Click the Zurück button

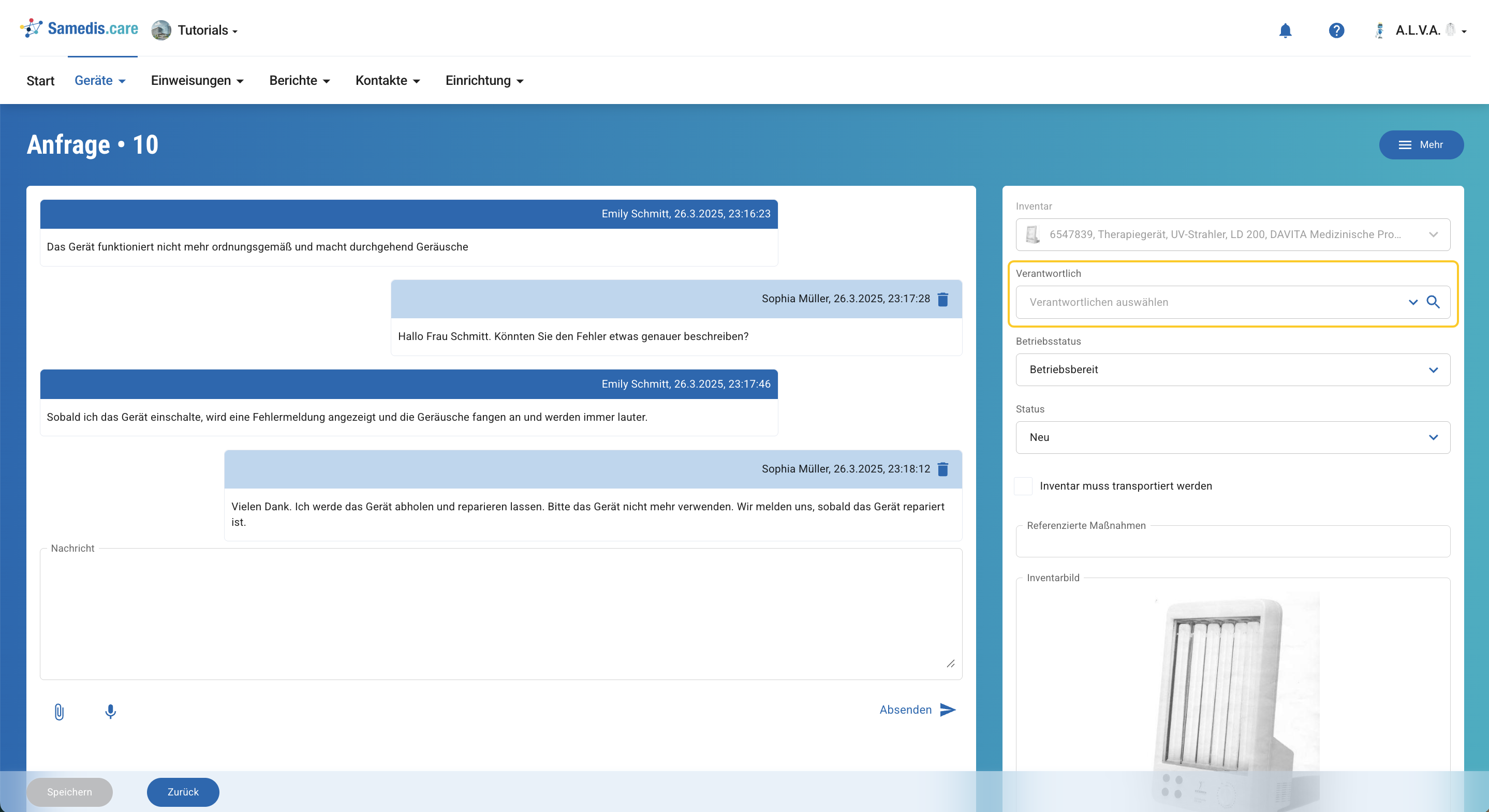point(183,792)
